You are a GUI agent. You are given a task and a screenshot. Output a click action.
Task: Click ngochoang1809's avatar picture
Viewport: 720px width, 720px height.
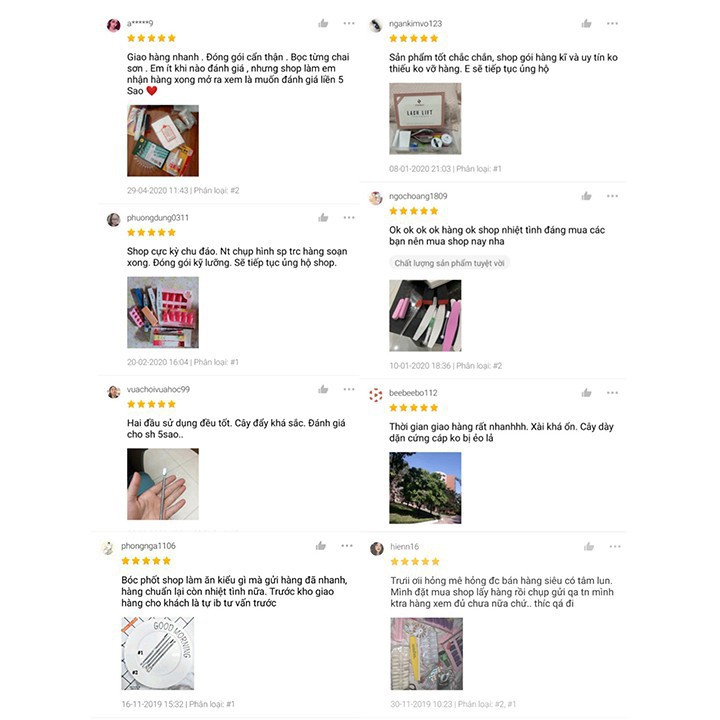coord(376,198)
